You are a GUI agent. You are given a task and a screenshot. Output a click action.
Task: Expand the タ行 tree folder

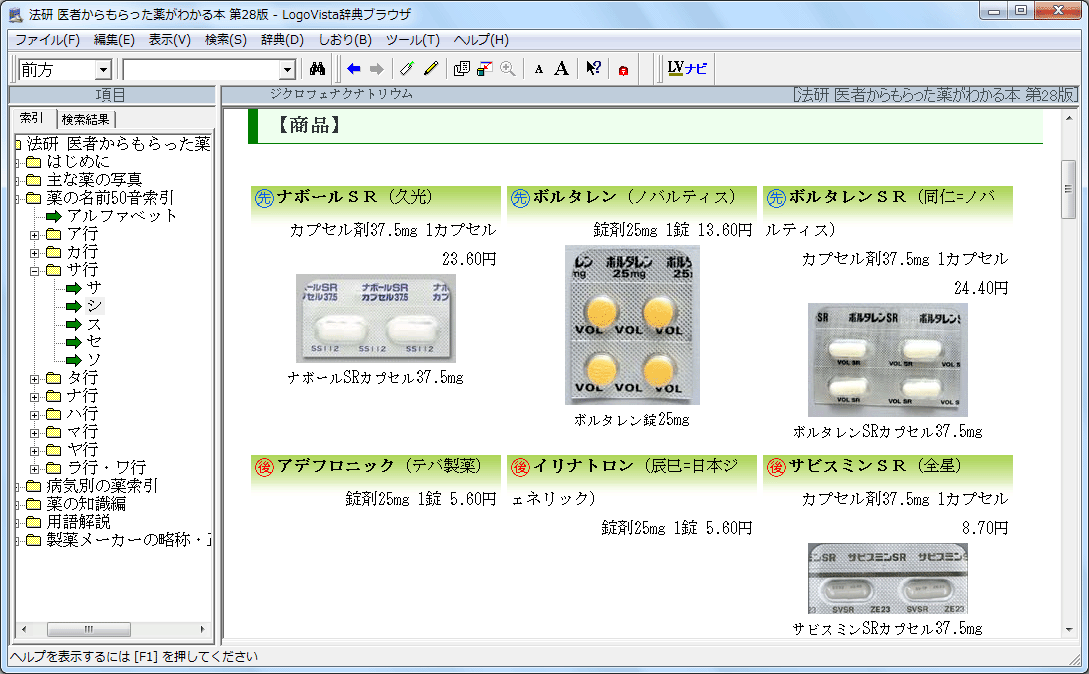pyautogui.click(x=35, y=378)
